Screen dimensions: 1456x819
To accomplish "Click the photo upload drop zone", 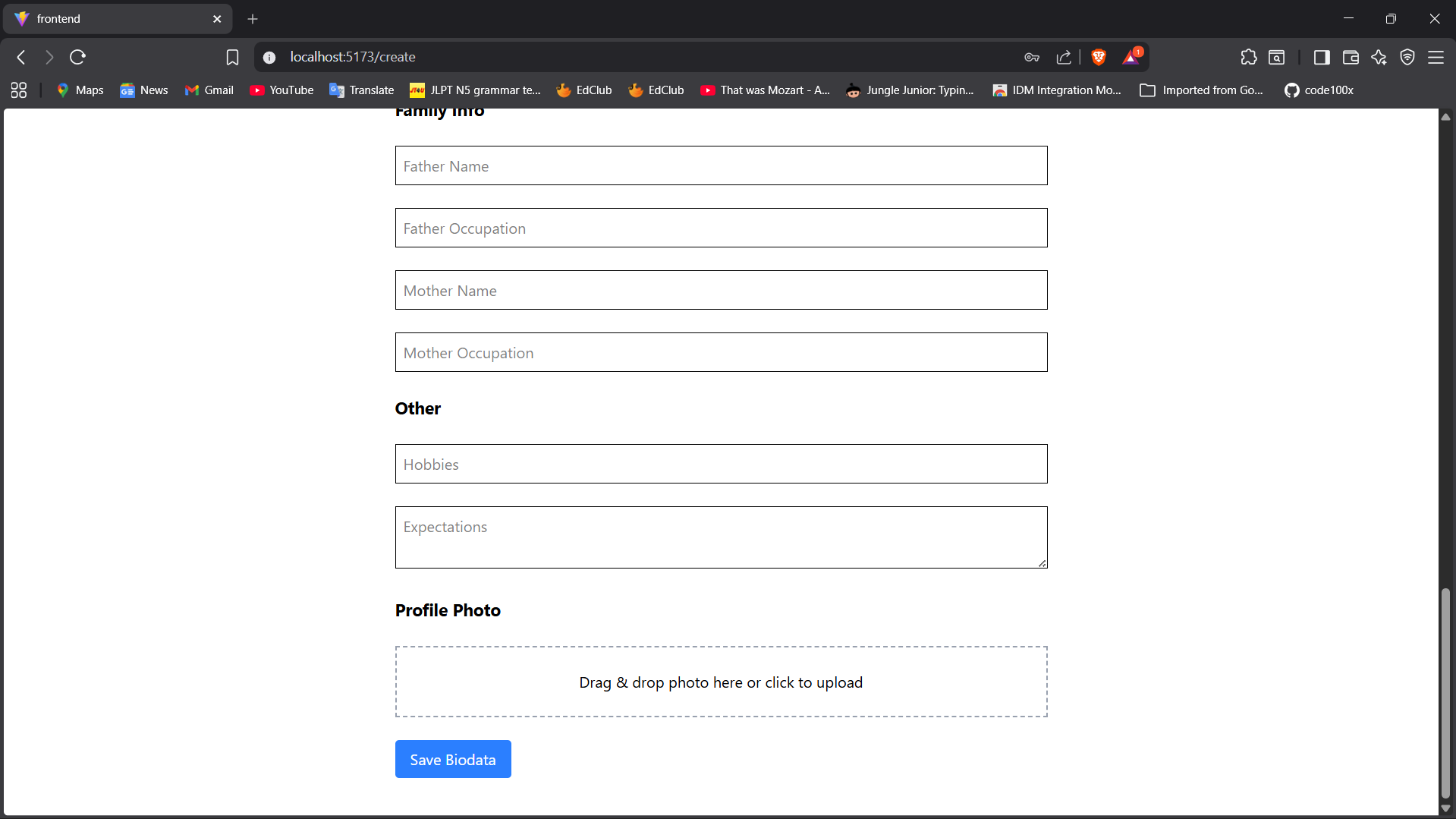I will point(721,682).
